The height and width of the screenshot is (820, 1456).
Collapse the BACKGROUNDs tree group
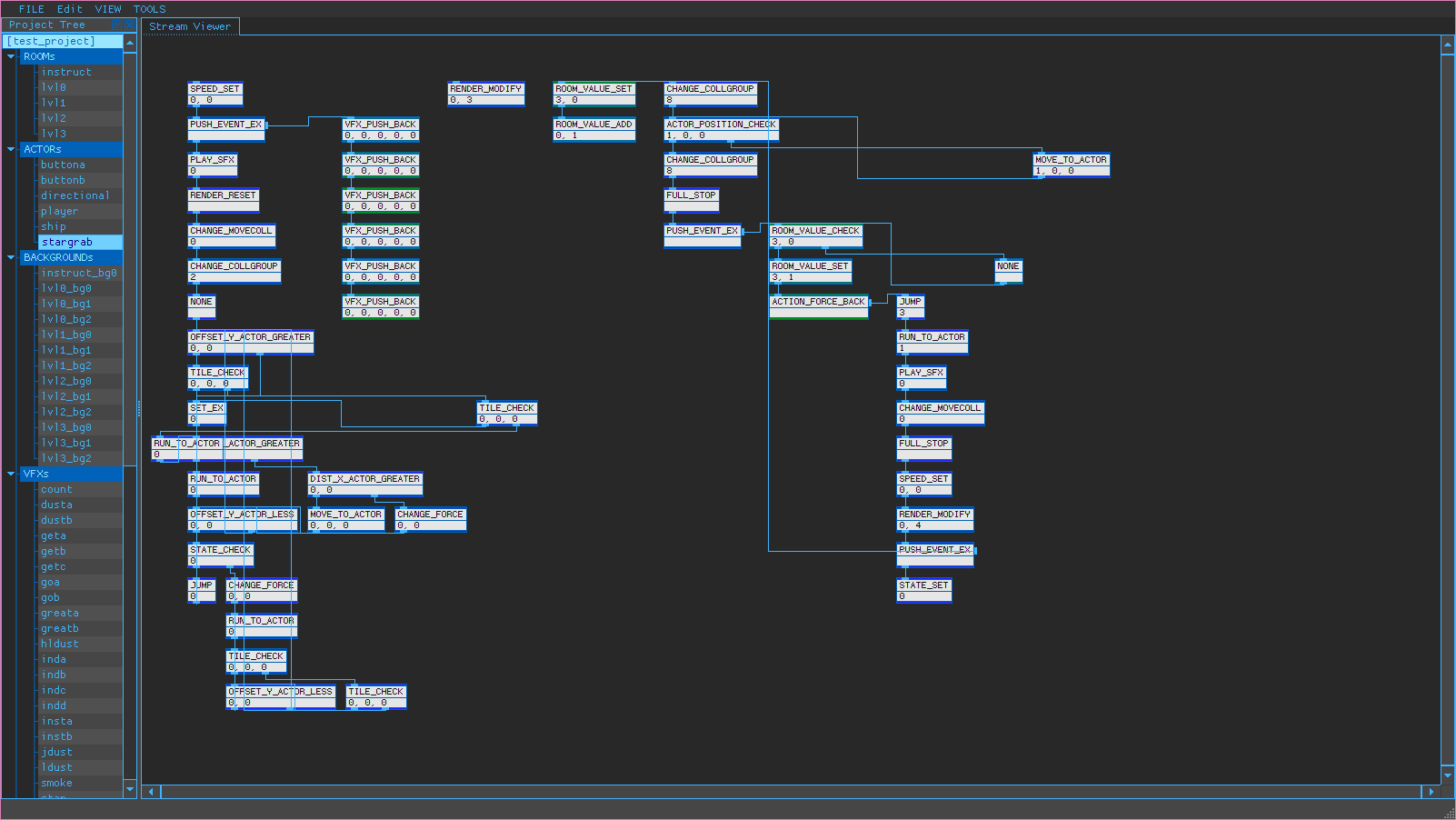(x=11, y=257)
